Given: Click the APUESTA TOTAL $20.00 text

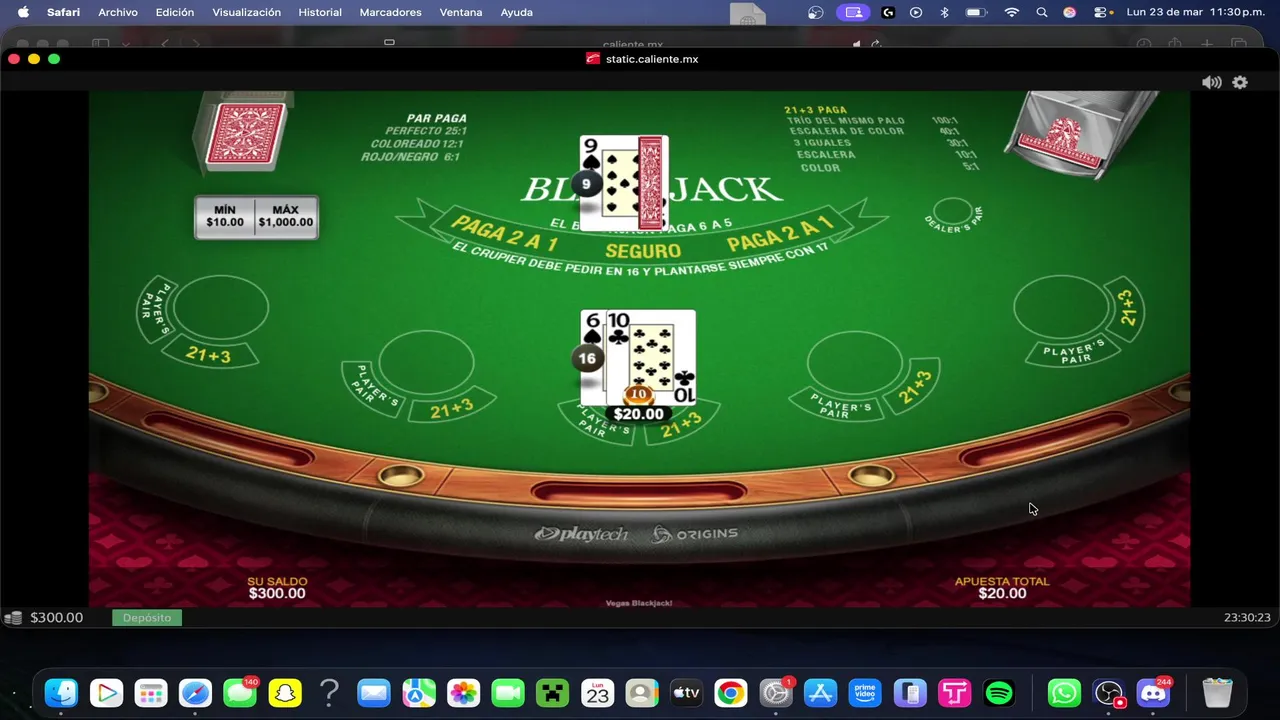Looking at the screenshot, I should click(x=1002, y=587).
